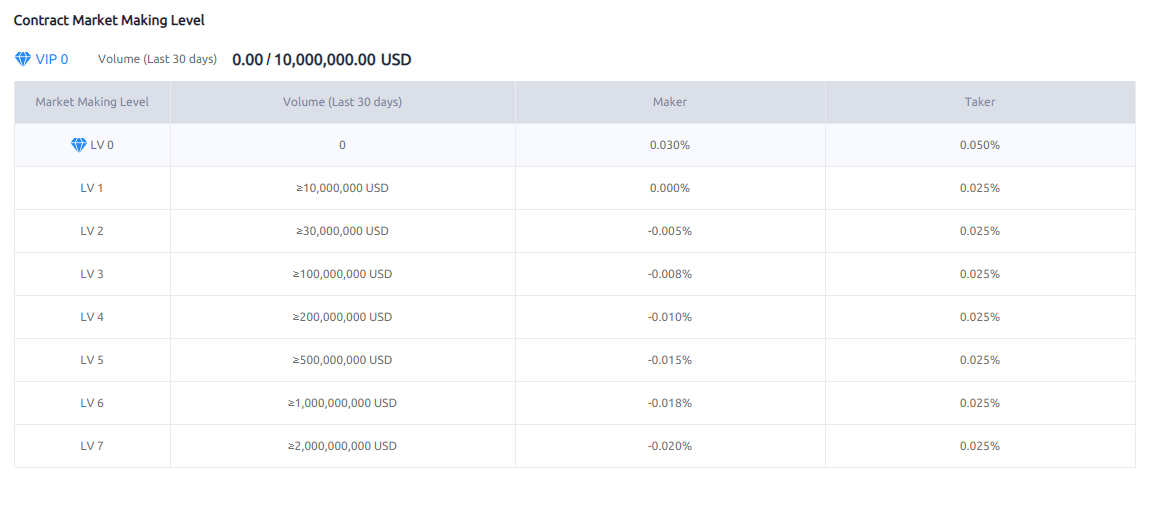Select the LV 4 row label
The image size is (1164, 518).
[92, 317]
